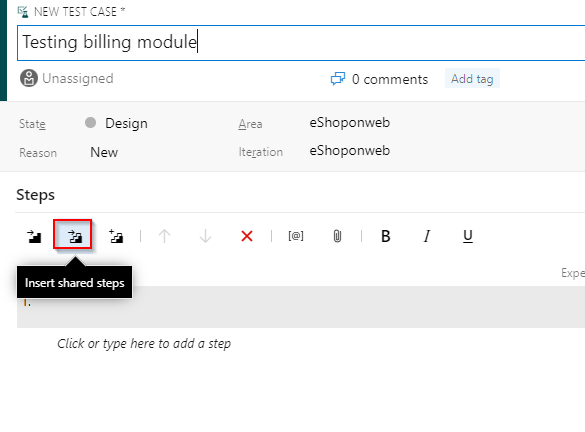Move the step up with the arrow

165,236
